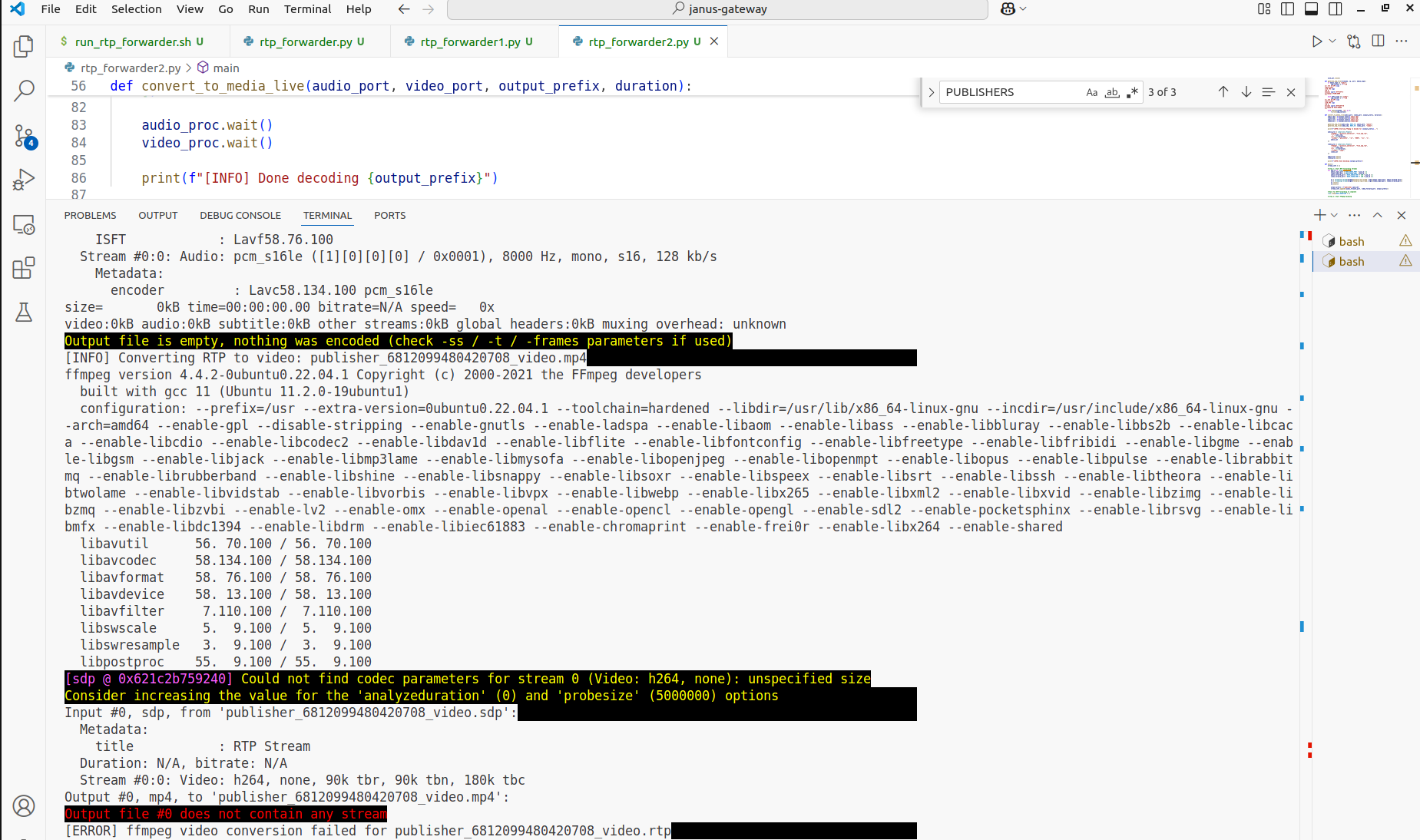Open the Copilot chat icon
The height and width of the screenshot is (840, 1420).
pyautogui.click(x=1008, y=9)
